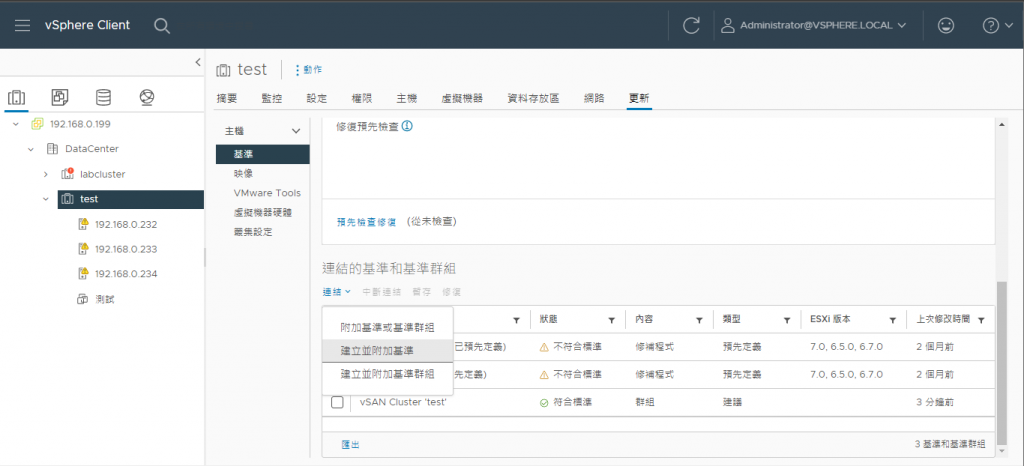Filter the ESXi 版本 column
Screen dimensions: 1024x466
pos(893,320)
